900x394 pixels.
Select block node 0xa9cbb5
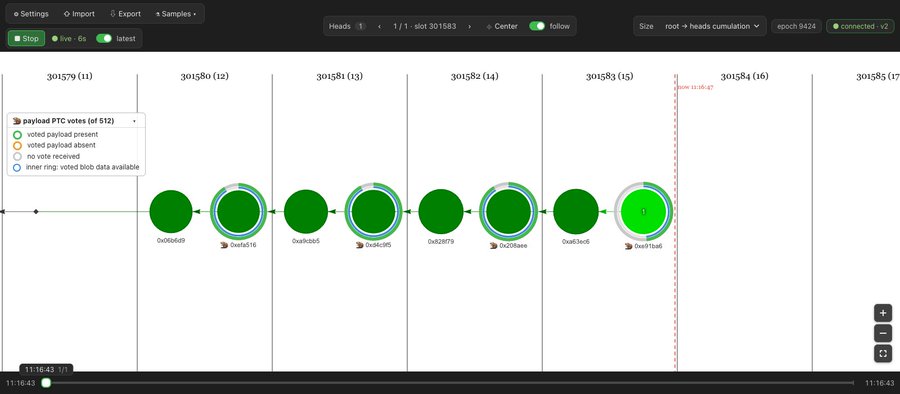[x=306, y=212]
